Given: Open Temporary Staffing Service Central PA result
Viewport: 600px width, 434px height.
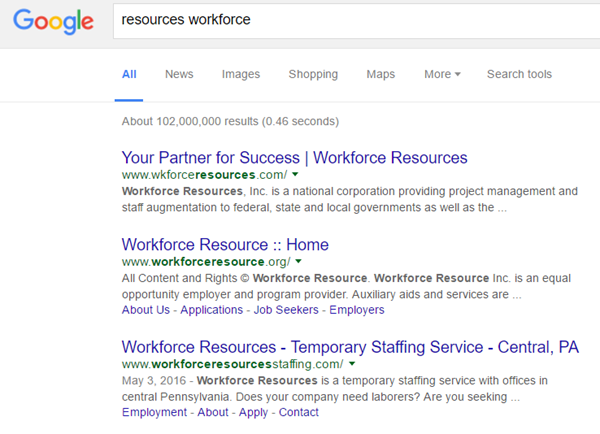Looking at the screenshot, I should 350,347.
